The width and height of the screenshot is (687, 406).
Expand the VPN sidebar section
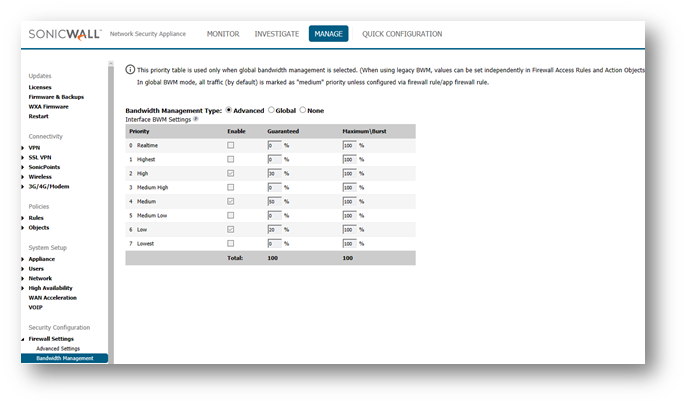tap(23, 147)
